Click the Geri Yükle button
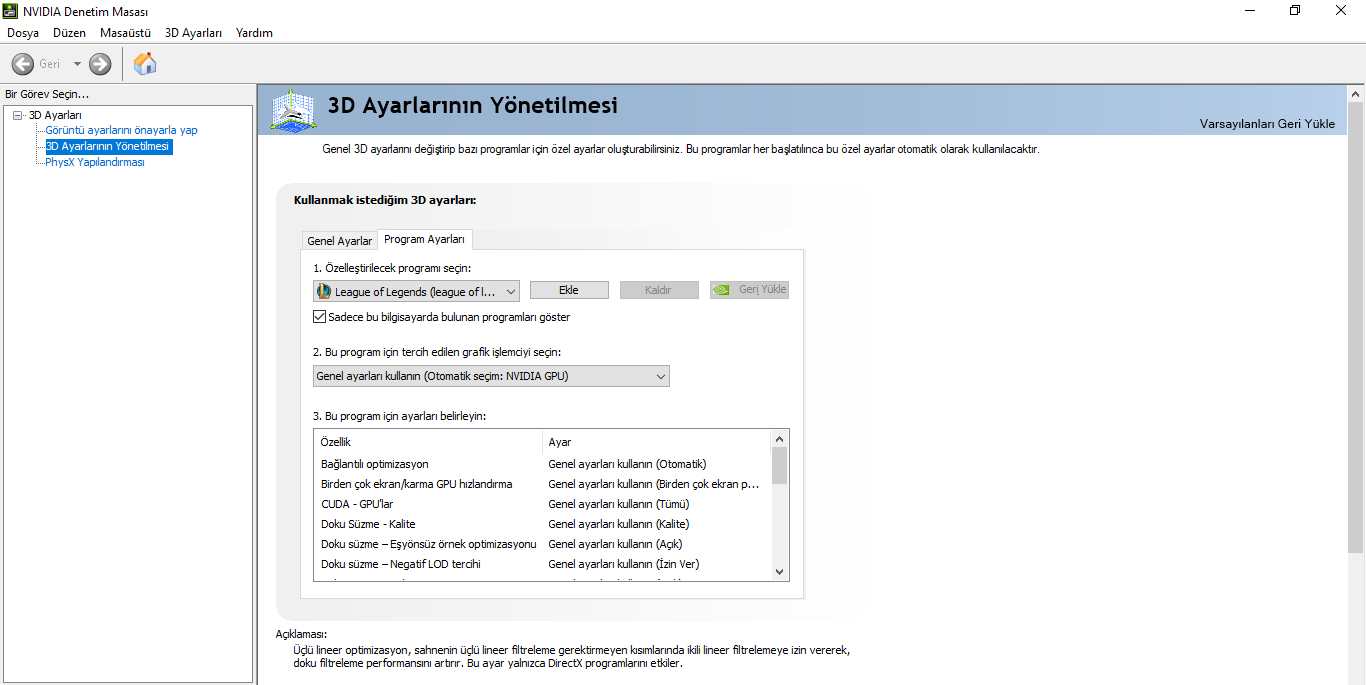 (749, 290)
